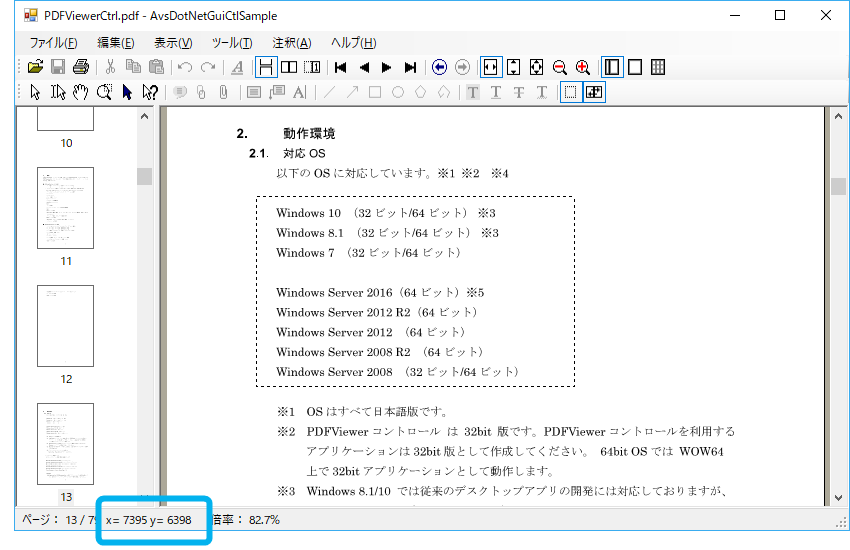Screen dimensions: 850x550
Task: Click the Next page arrow
Action: [x=387, y=67]
